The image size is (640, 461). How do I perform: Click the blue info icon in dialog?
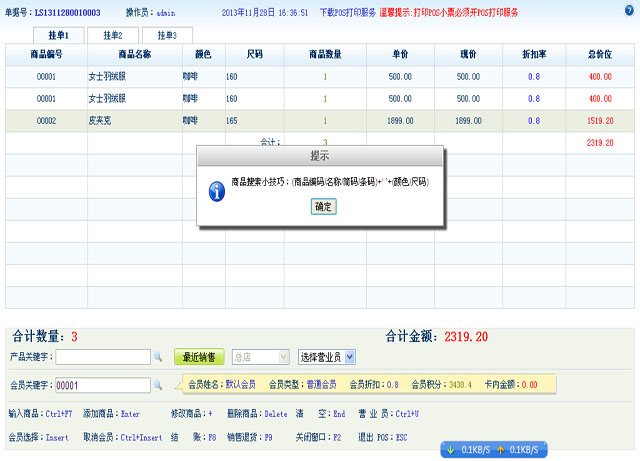[215, 191]
